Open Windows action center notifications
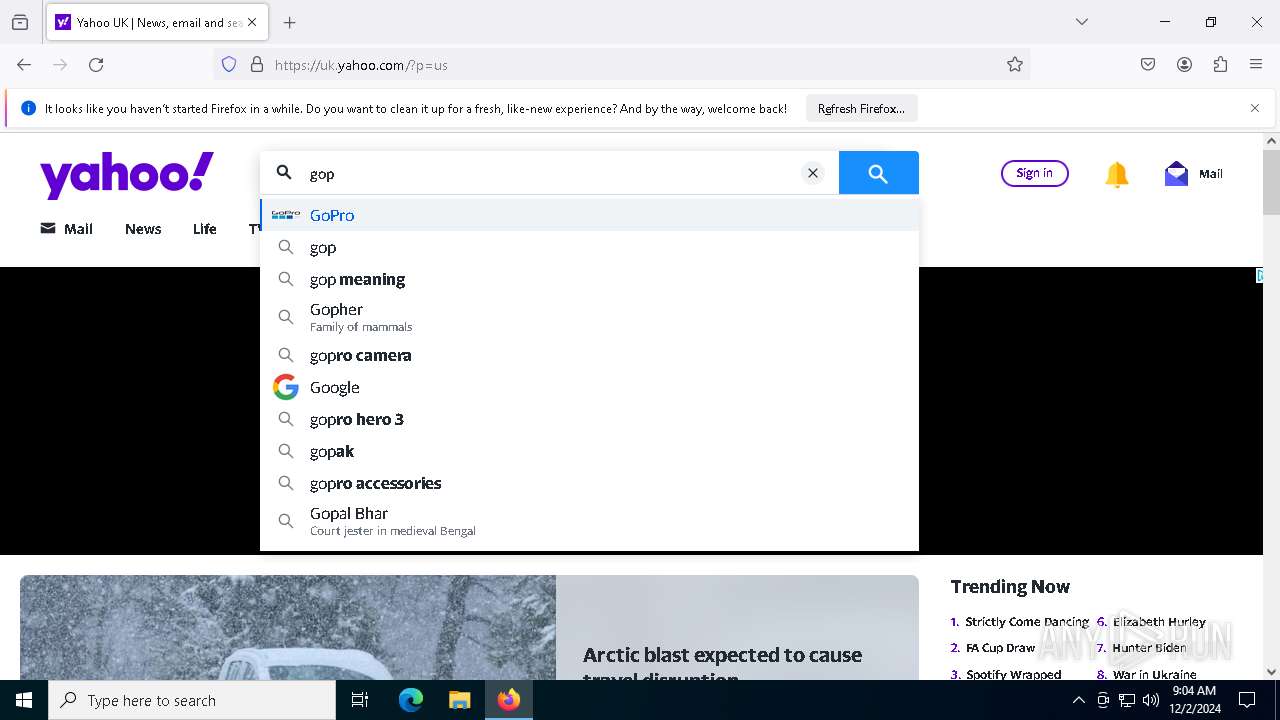 click(1247, 700)
